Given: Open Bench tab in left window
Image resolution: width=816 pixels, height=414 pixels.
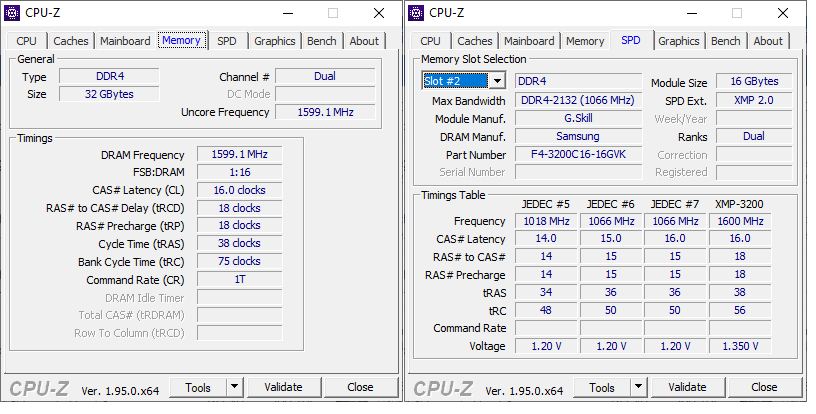Looking at the screenshot, I should [322, 41].
